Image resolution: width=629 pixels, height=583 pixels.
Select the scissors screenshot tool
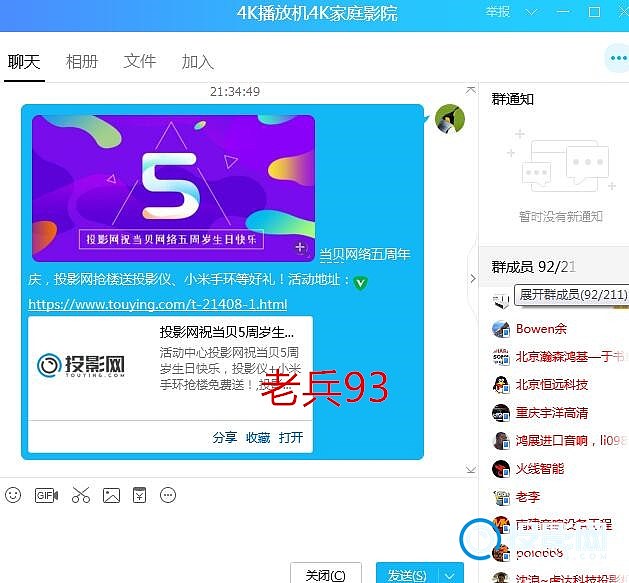tap(81, 495)
